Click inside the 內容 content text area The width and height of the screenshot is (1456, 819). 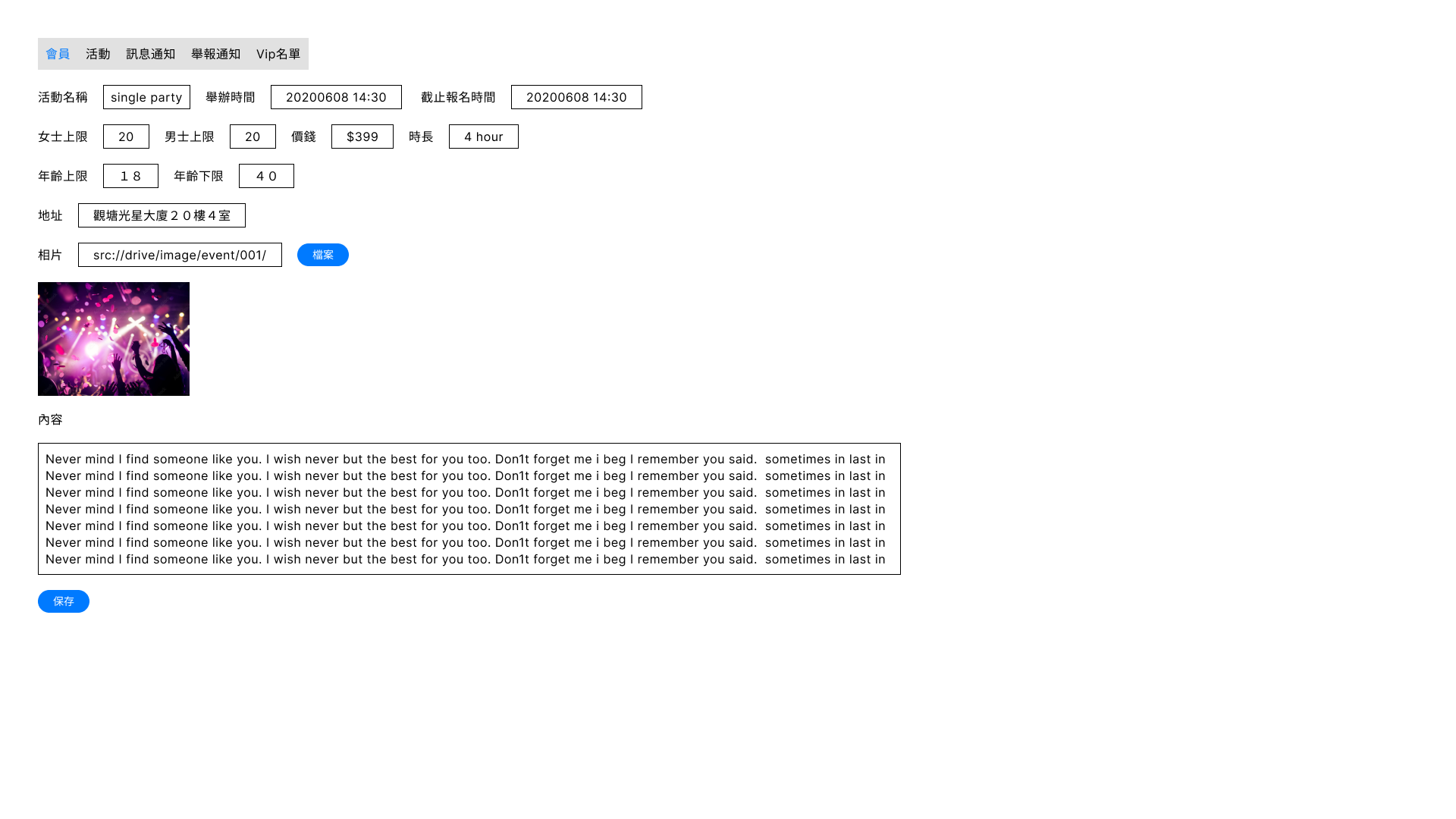pos(469,509)
